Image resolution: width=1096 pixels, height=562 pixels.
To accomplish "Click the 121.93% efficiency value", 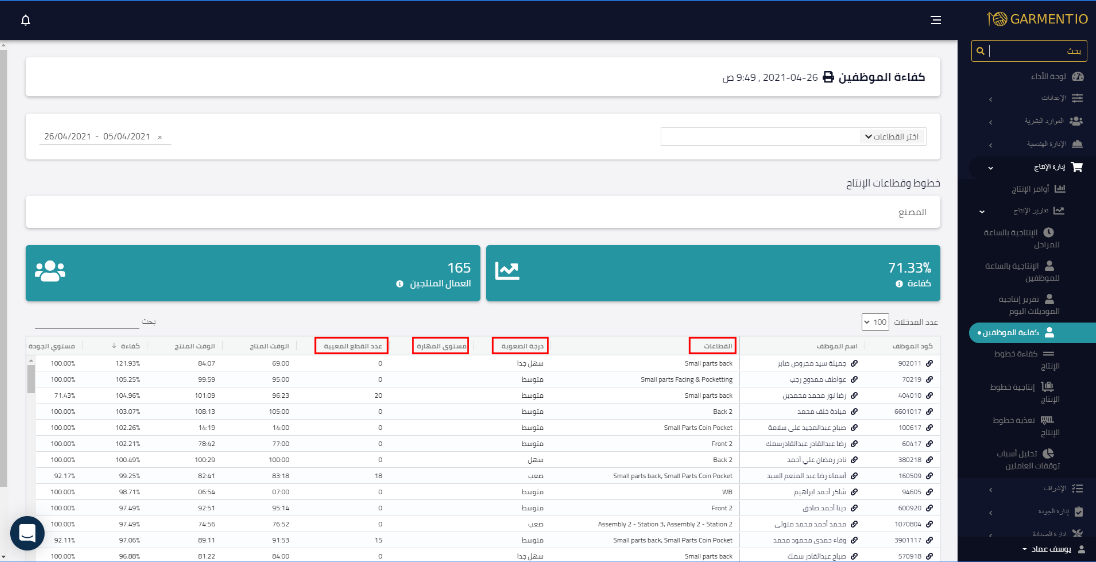I will 128,363.
